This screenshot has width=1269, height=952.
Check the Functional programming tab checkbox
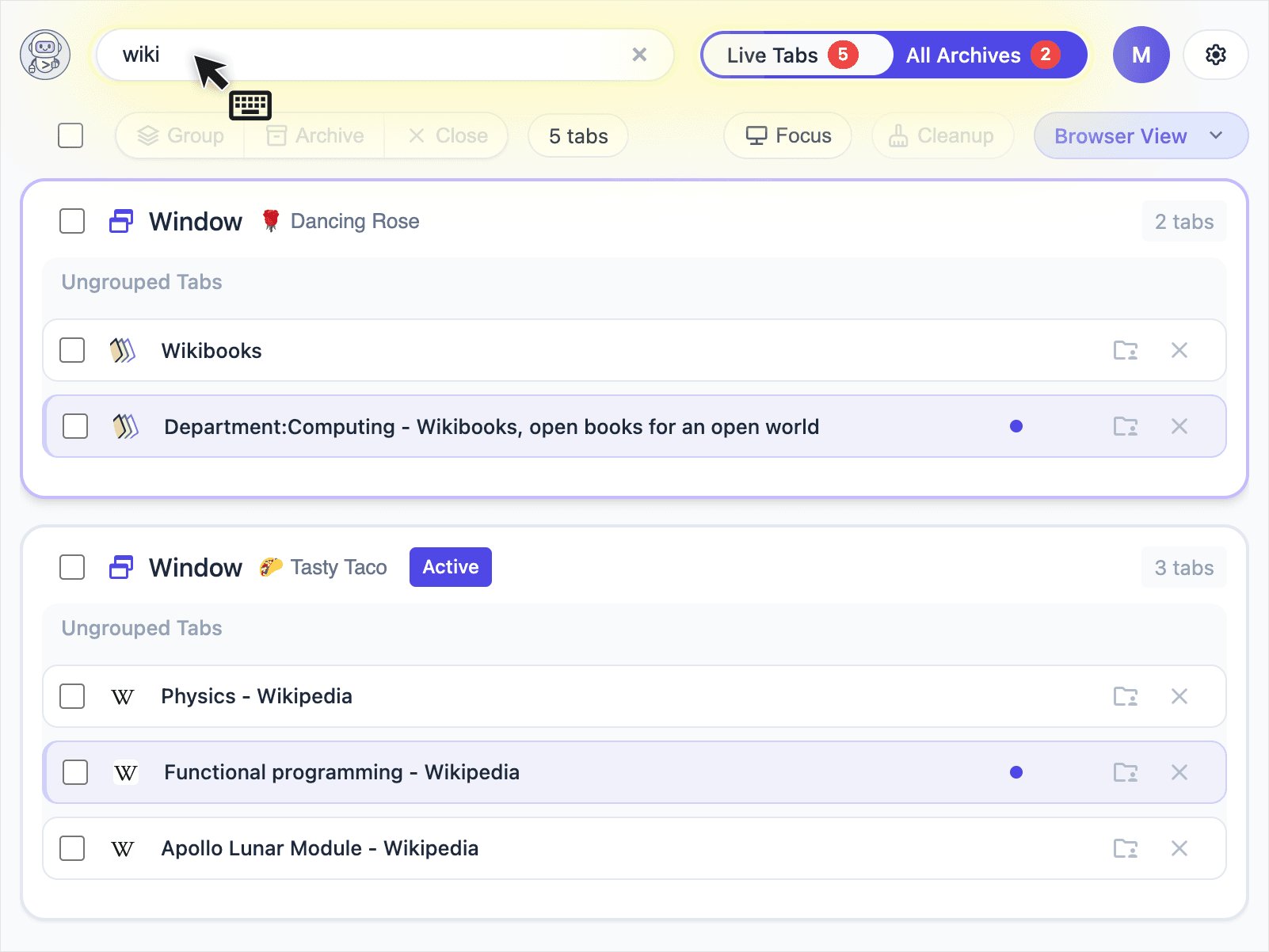point(75,772)
